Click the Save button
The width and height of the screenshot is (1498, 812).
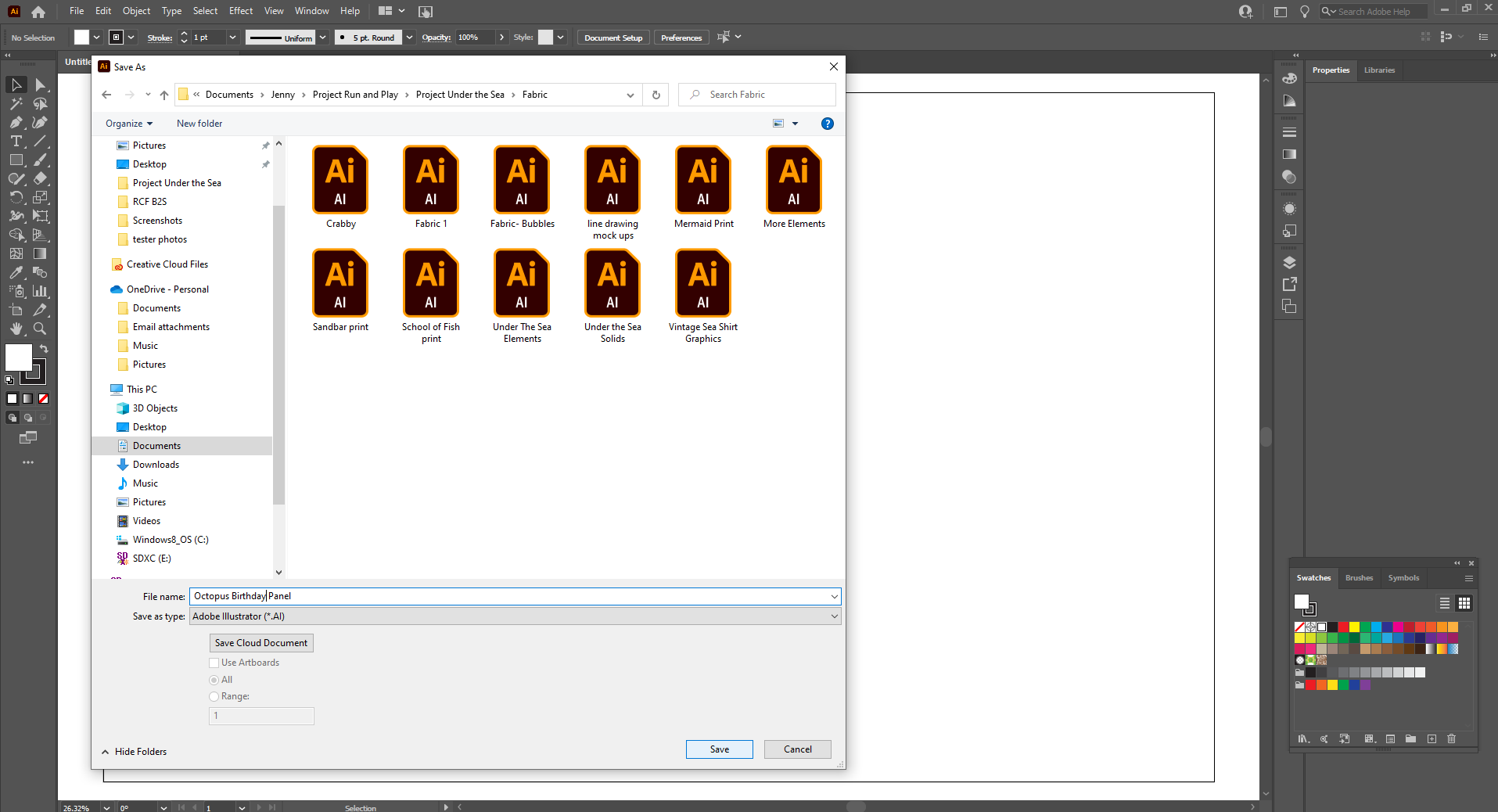[720, 749]
